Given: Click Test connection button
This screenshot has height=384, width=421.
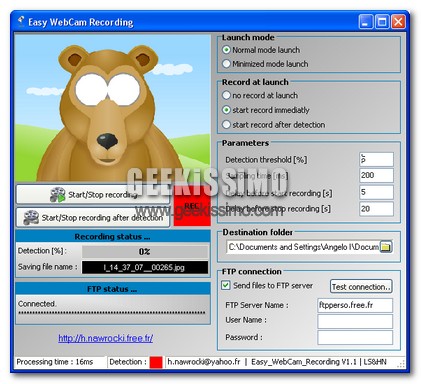Looking at the screenshot, I should tap(361, 287).
